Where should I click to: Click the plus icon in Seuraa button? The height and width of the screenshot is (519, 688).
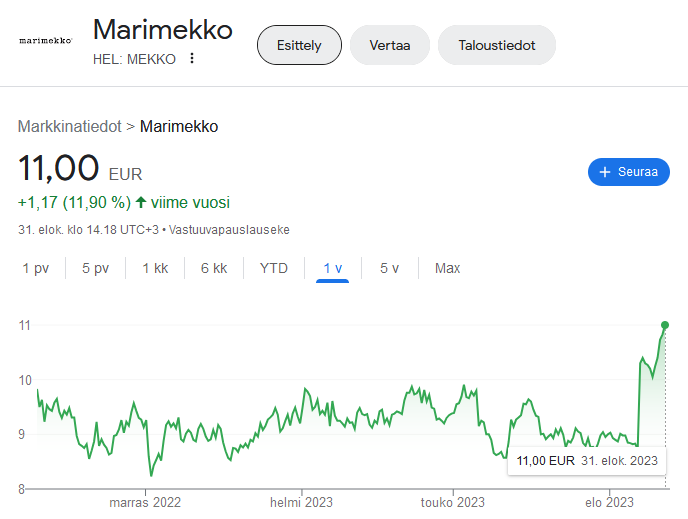click(x=604, y=172)
